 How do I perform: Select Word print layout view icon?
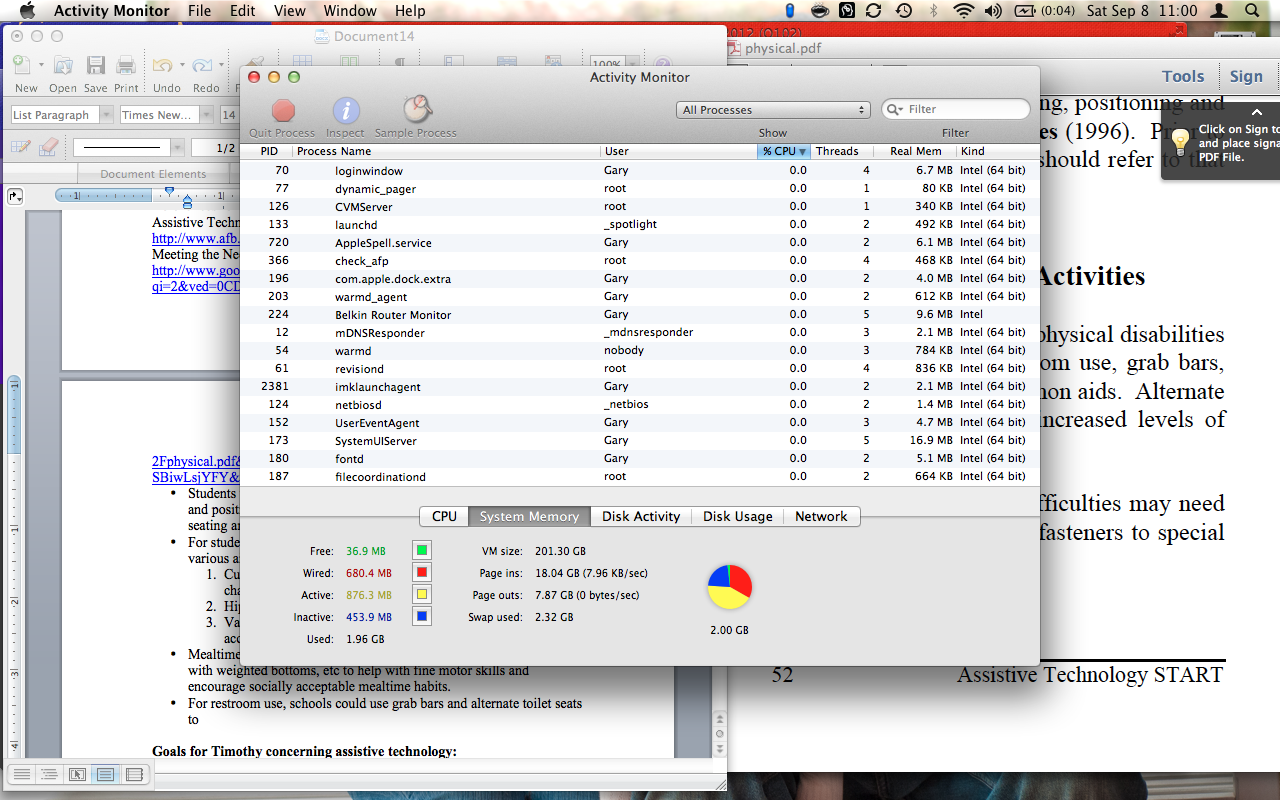click(x=105, y=773)
